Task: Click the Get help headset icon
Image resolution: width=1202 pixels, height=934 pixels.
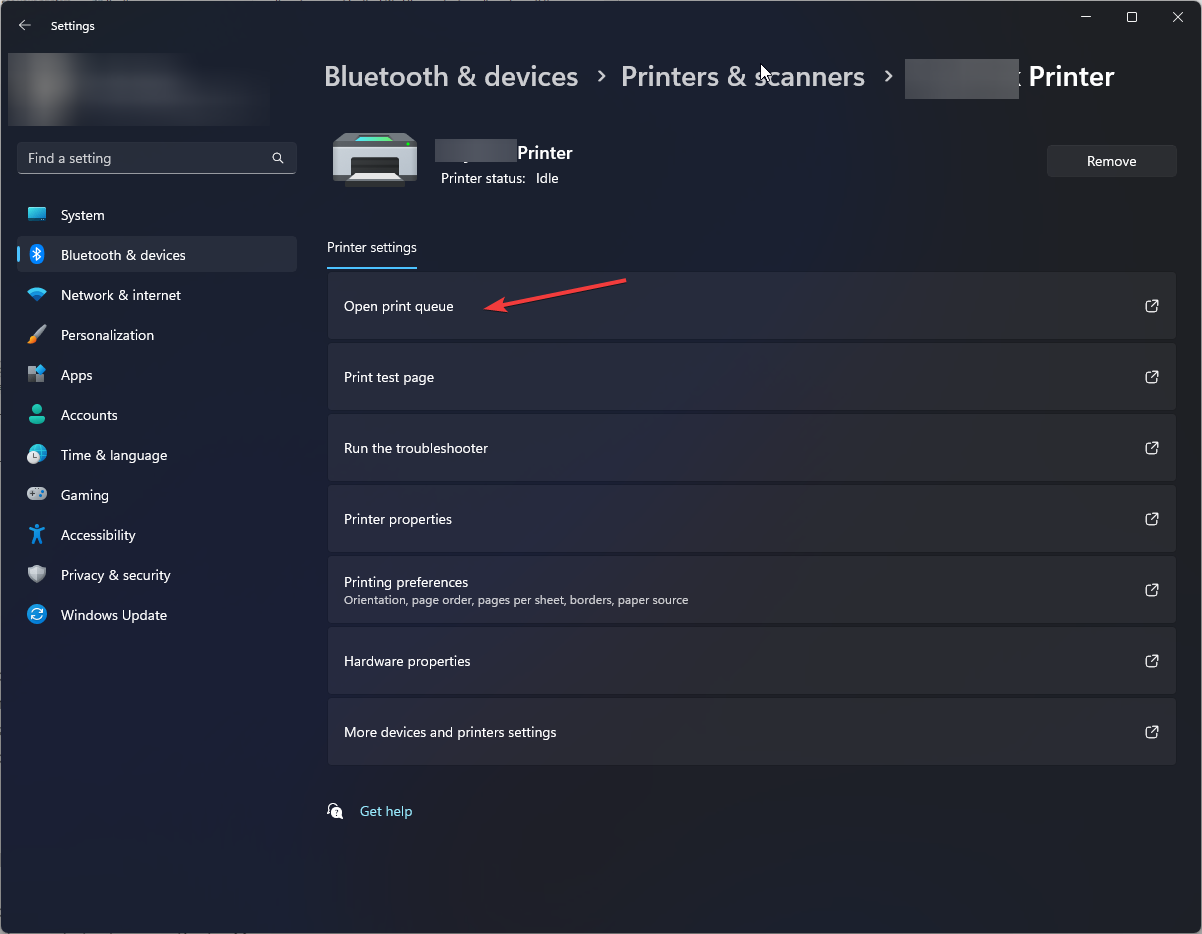Action: [336, 811]
